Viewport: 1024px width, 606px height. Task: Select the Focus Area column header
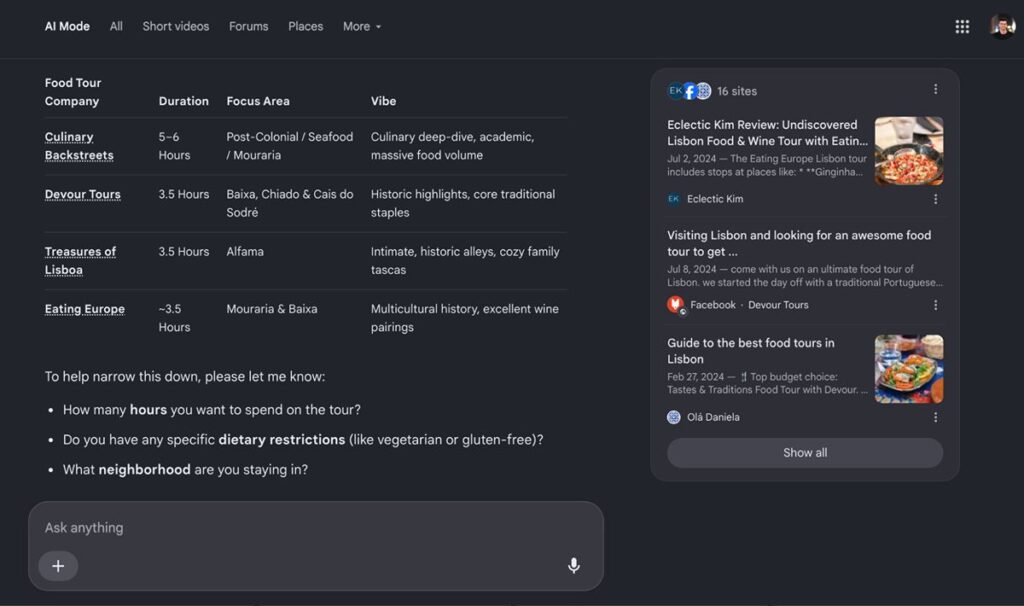pyautogui.click(x=258, y=101)
